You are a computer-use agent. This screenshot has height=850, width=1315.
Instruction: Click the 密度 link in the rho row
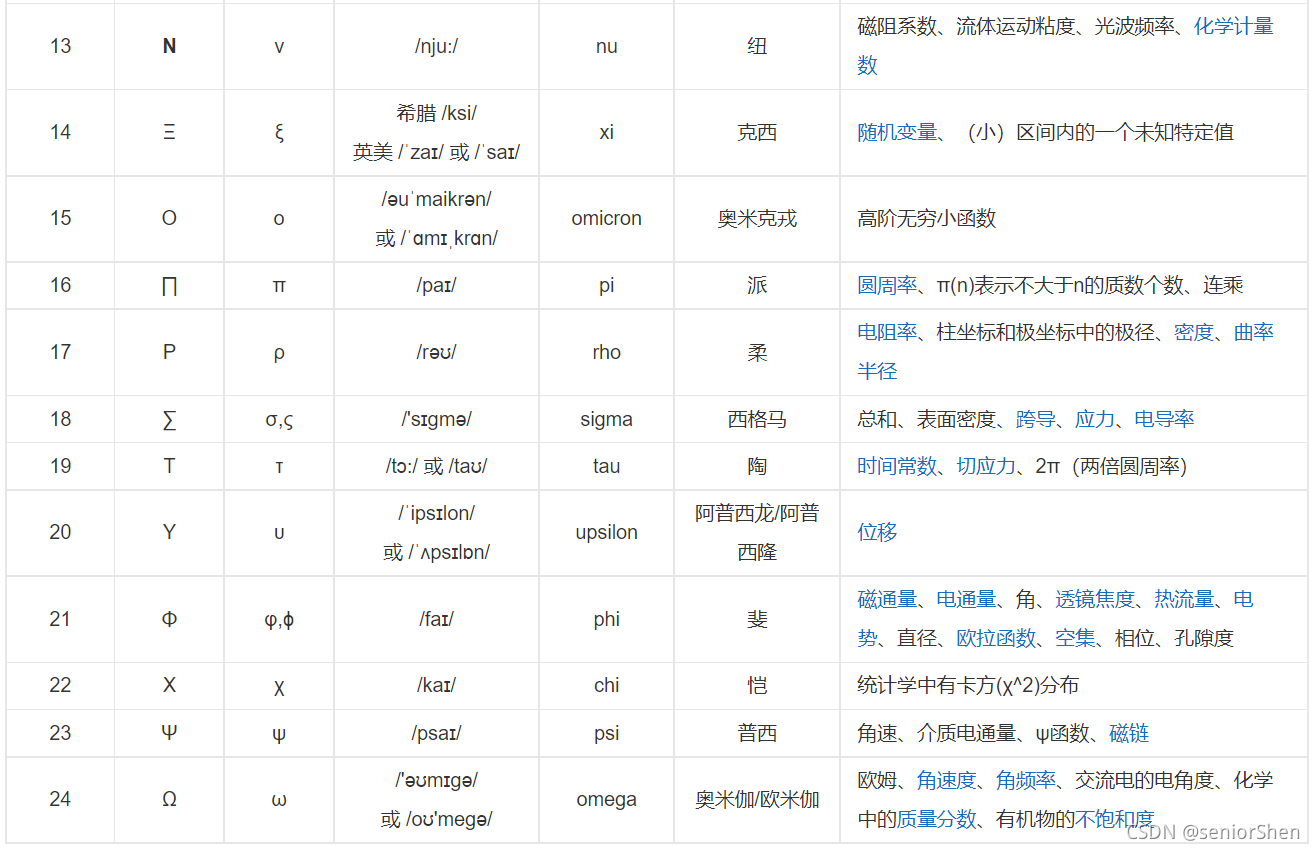[x=1194, y=332]
